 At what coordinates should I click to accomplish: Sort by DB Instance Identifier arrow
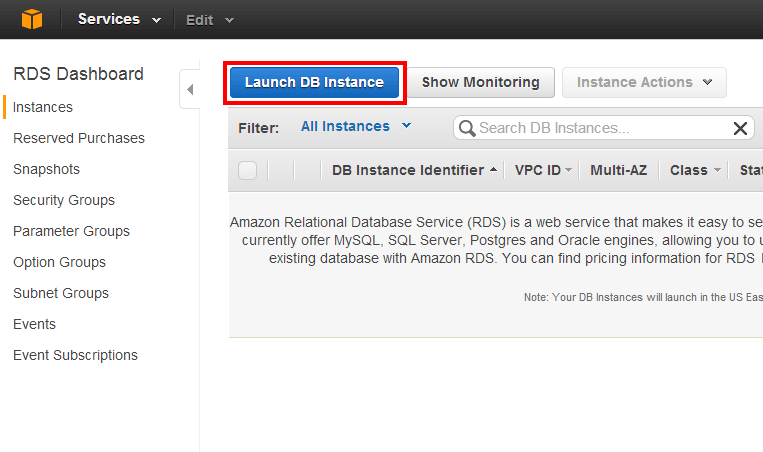click(494, 170)
